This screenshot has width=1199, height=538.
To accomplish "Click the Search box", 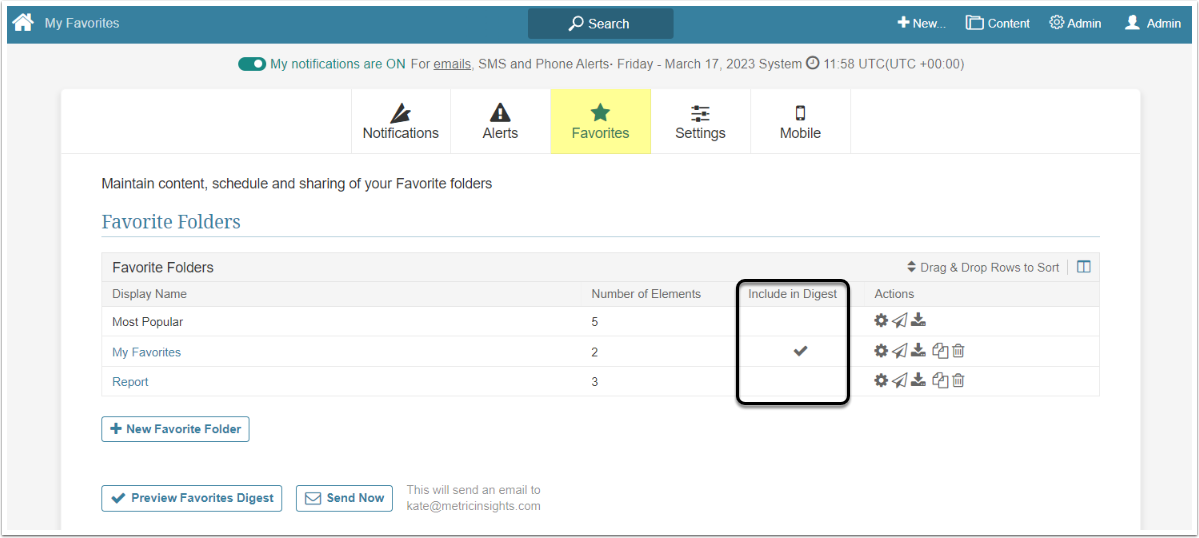I will pos(600,23).
